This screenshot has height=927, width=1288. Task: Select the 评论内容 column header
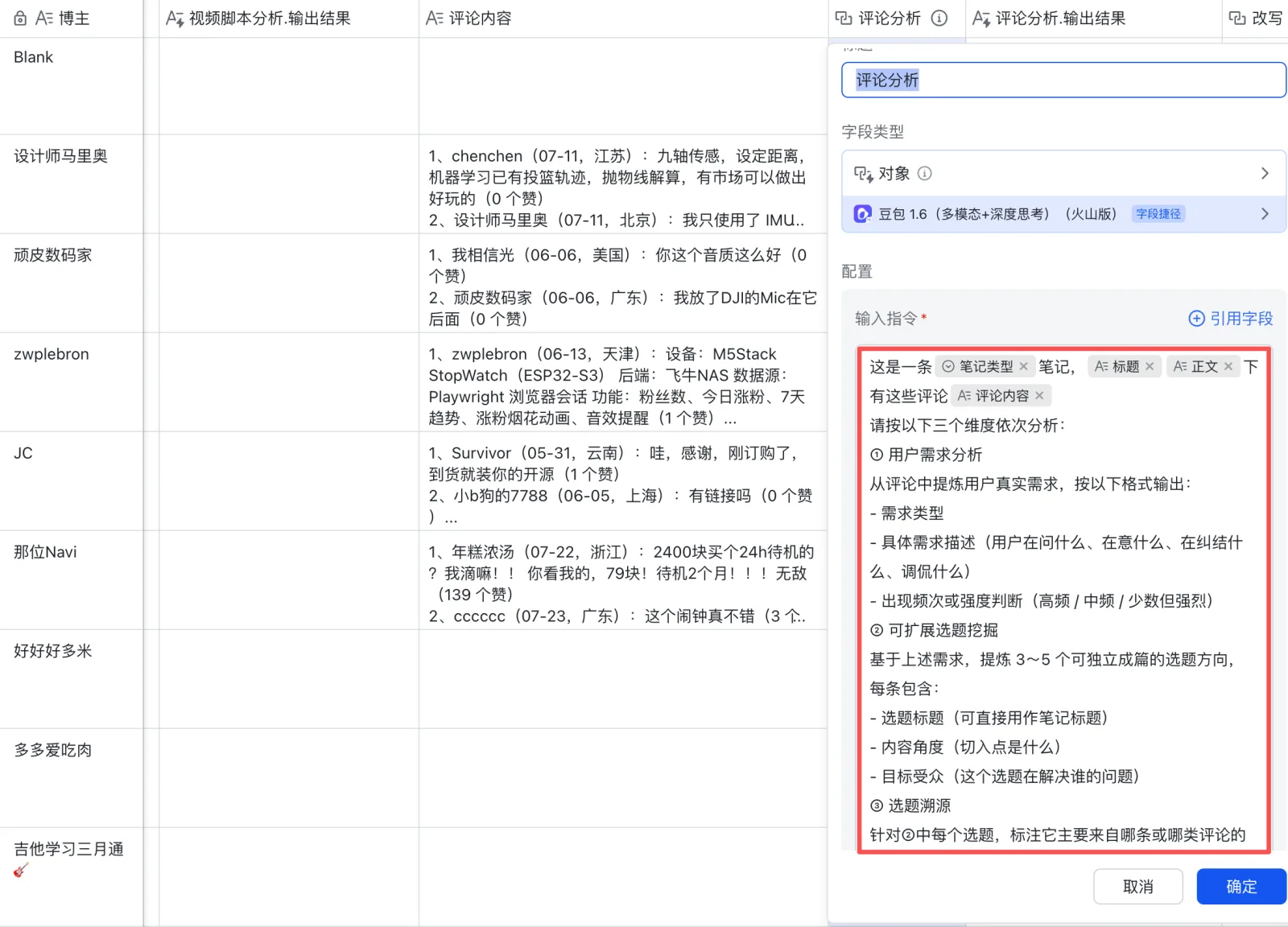tap(623, 19)
